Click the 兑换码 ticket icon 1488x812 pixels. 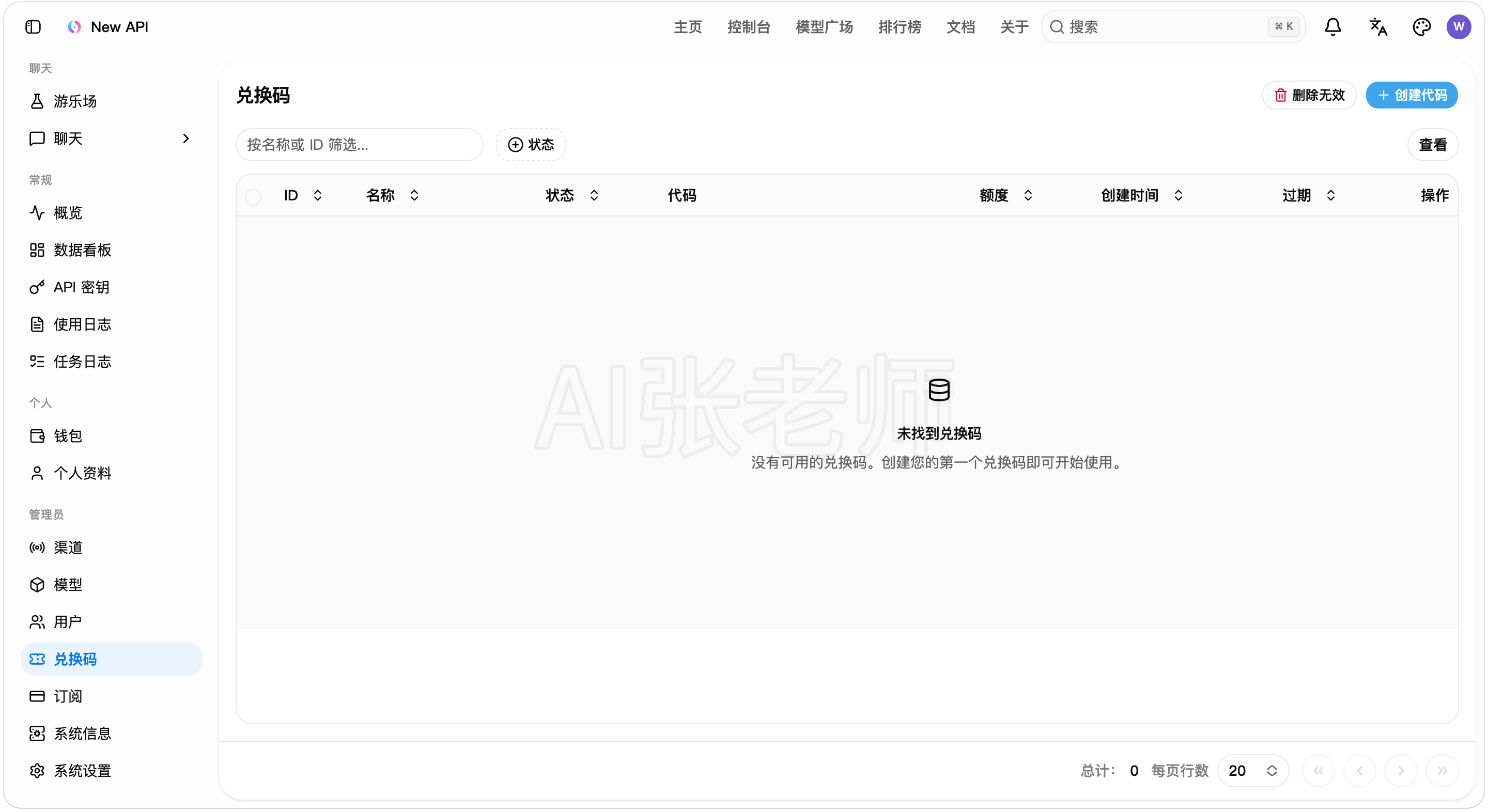37,659
